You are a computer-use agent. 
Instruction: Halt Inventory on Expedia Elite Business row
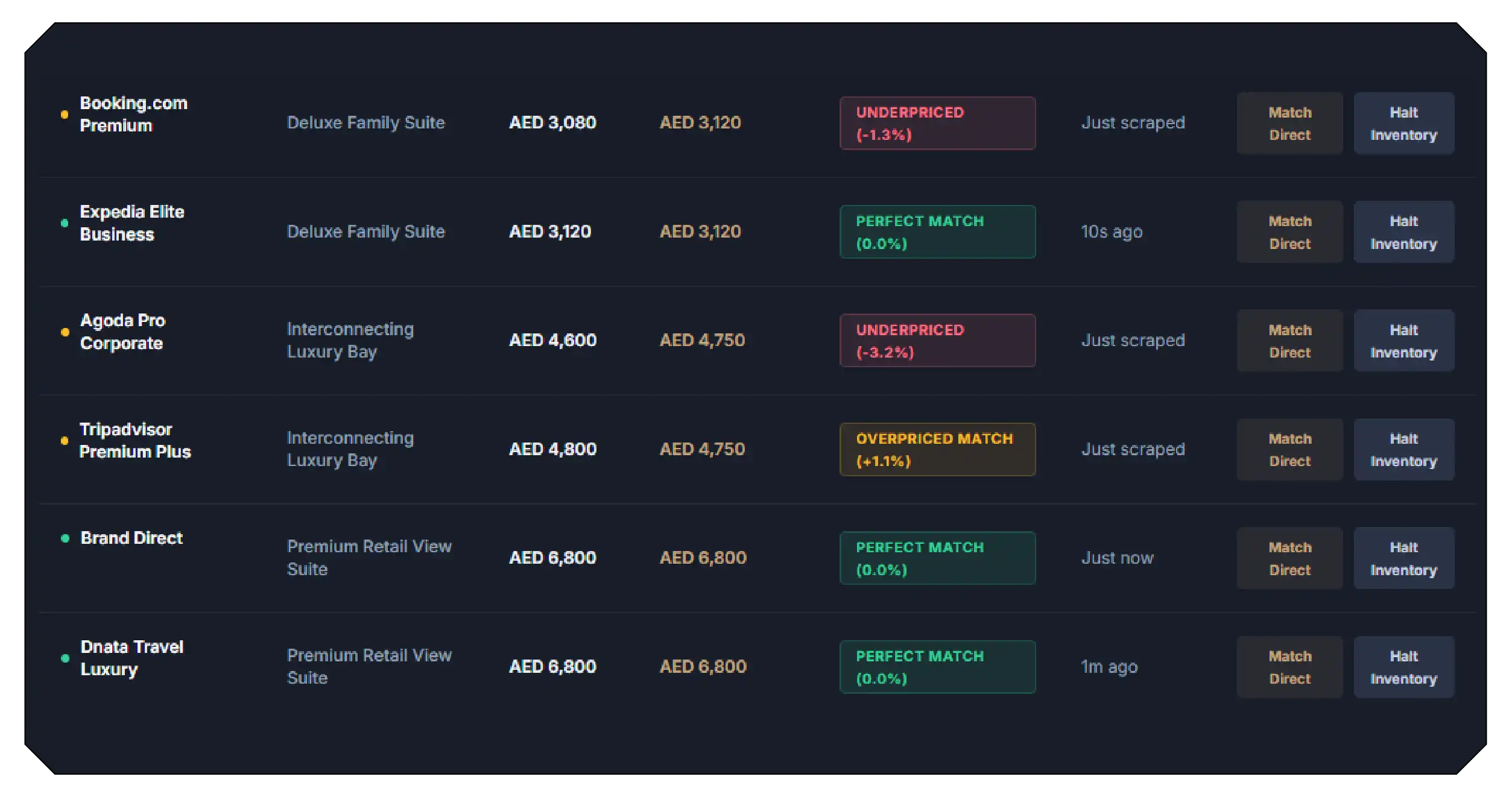pos(1403,232)
